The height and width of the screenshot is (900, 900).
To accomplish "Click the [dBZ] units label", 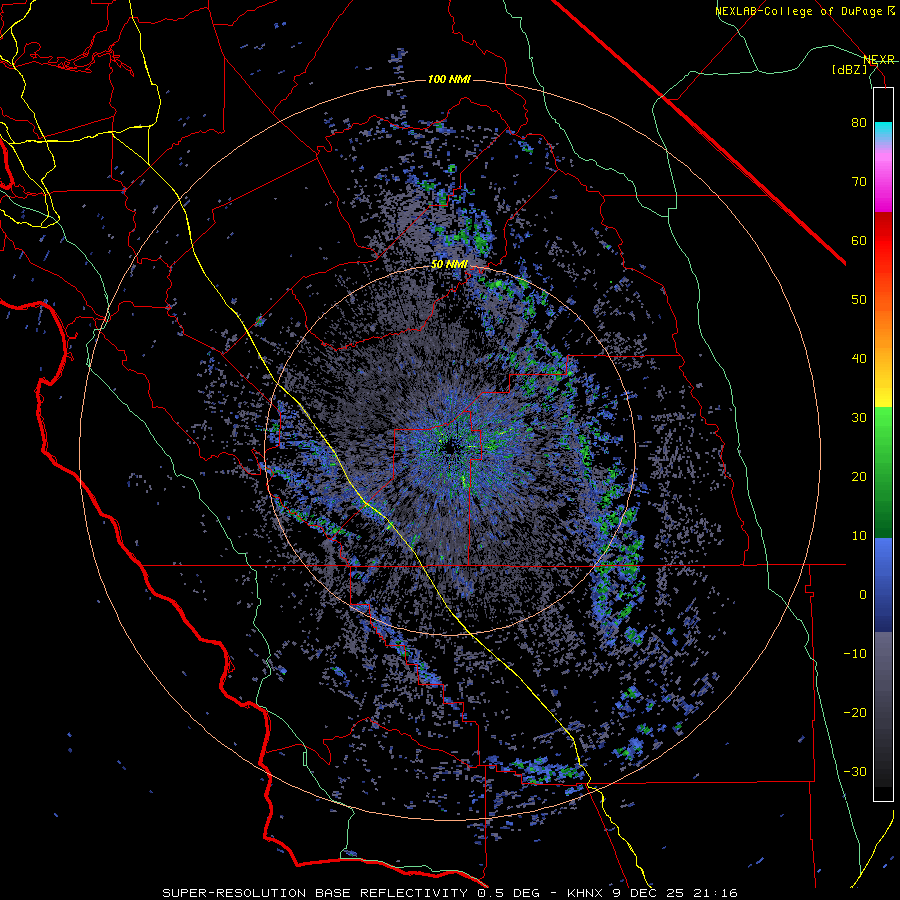I will click(x=850, y=70).
